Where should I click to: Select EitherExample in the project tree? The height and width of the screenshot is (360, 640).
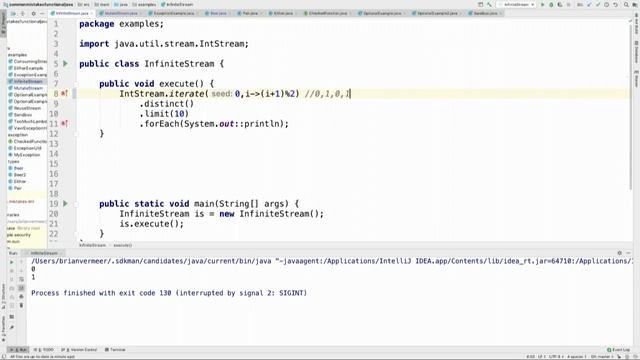coord(27,68)
